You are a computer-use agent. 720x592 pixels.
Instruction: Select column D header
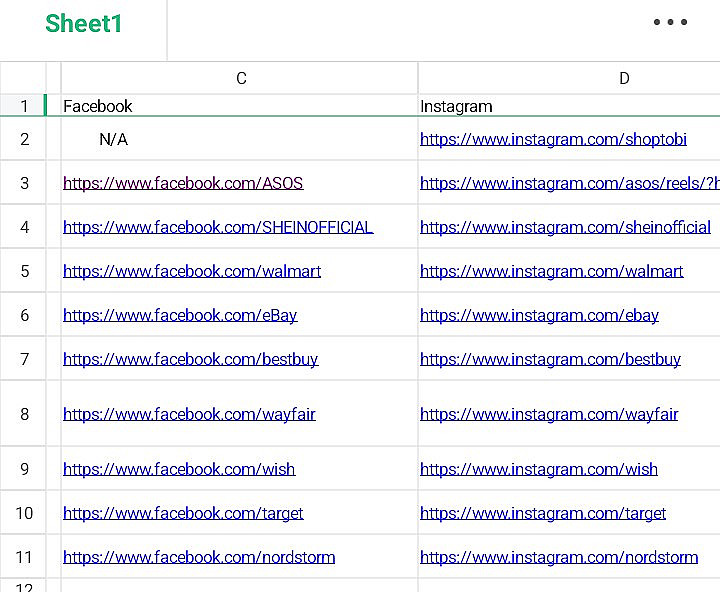pyautogui.click(x=624, y=78)
